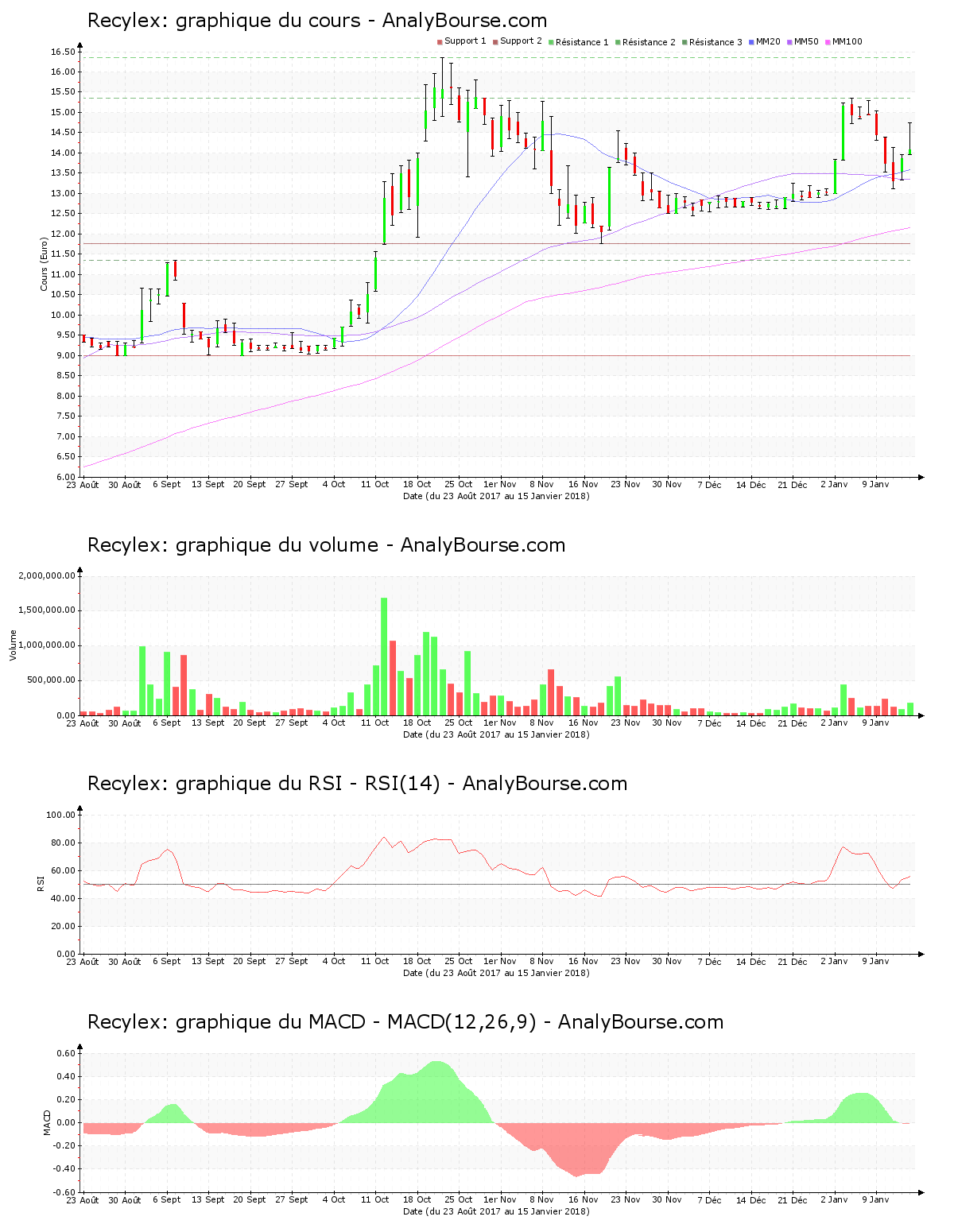Click '23 Nov' on the volume chart date axis

pyautogui.click(x=626, y=723)
